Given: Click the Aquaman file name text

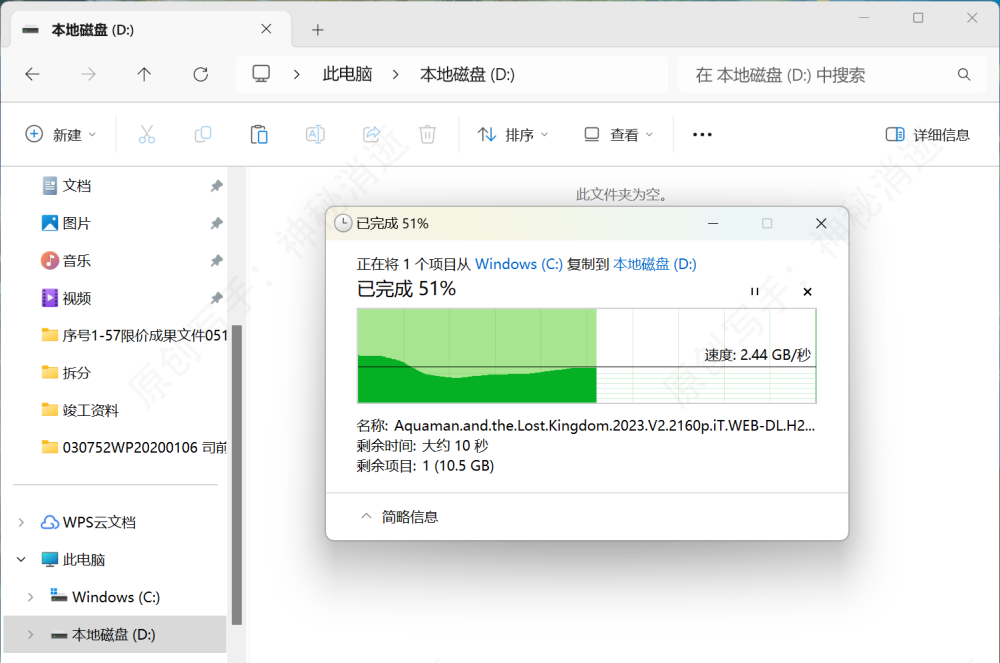Looking at the screenshot, I should [x=604, y=425].
